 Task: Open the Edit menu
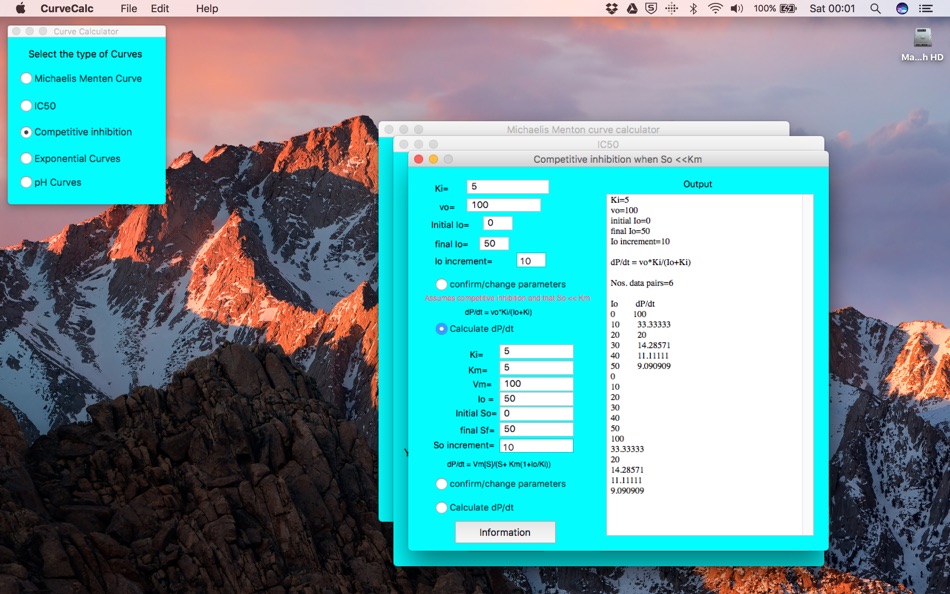coord(160,8)
